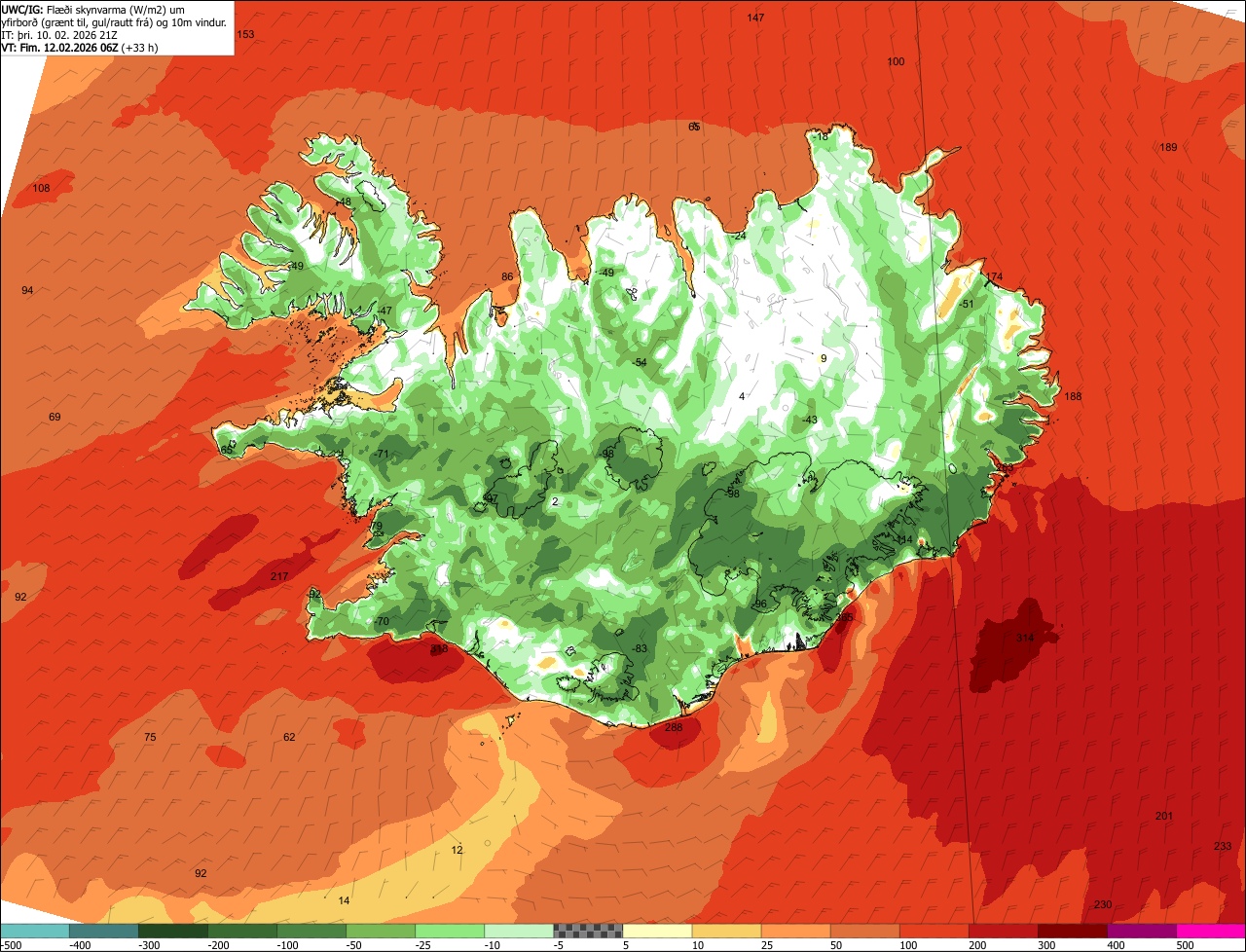The image size is (1246, 952).
Task: Click the '188' value east of Iceland
Action: (x=1073, y=396)
